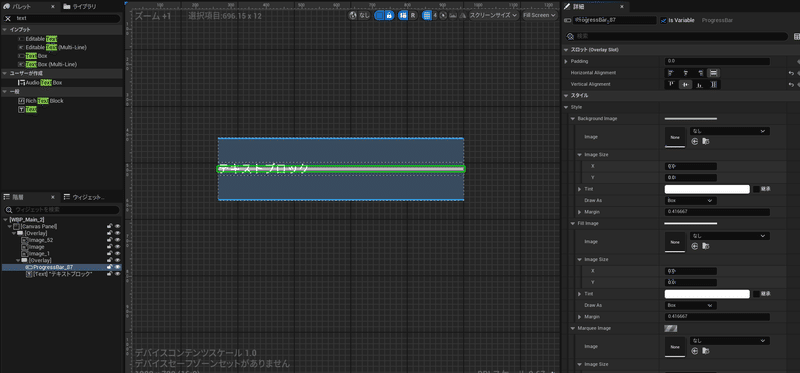Collapse the Fill Image section
Screen dimensions: 800x373
573,223
